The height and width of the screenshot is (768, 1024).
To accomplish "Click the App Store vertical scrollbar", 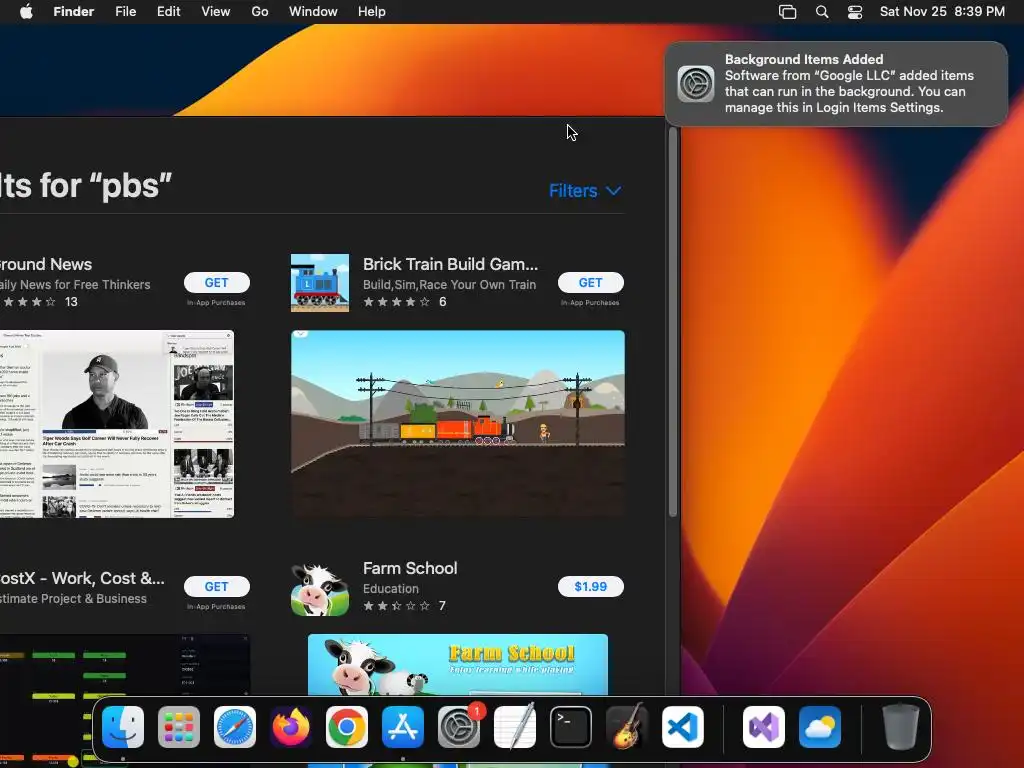I will tap(673, 323).
